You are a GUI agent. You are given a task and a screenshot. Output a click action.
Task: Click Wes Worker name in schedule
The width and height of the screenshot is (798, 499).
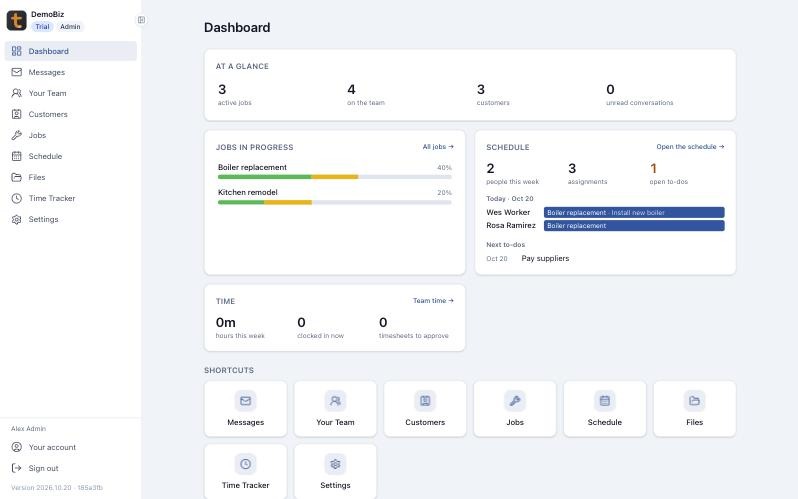[508, 212]
